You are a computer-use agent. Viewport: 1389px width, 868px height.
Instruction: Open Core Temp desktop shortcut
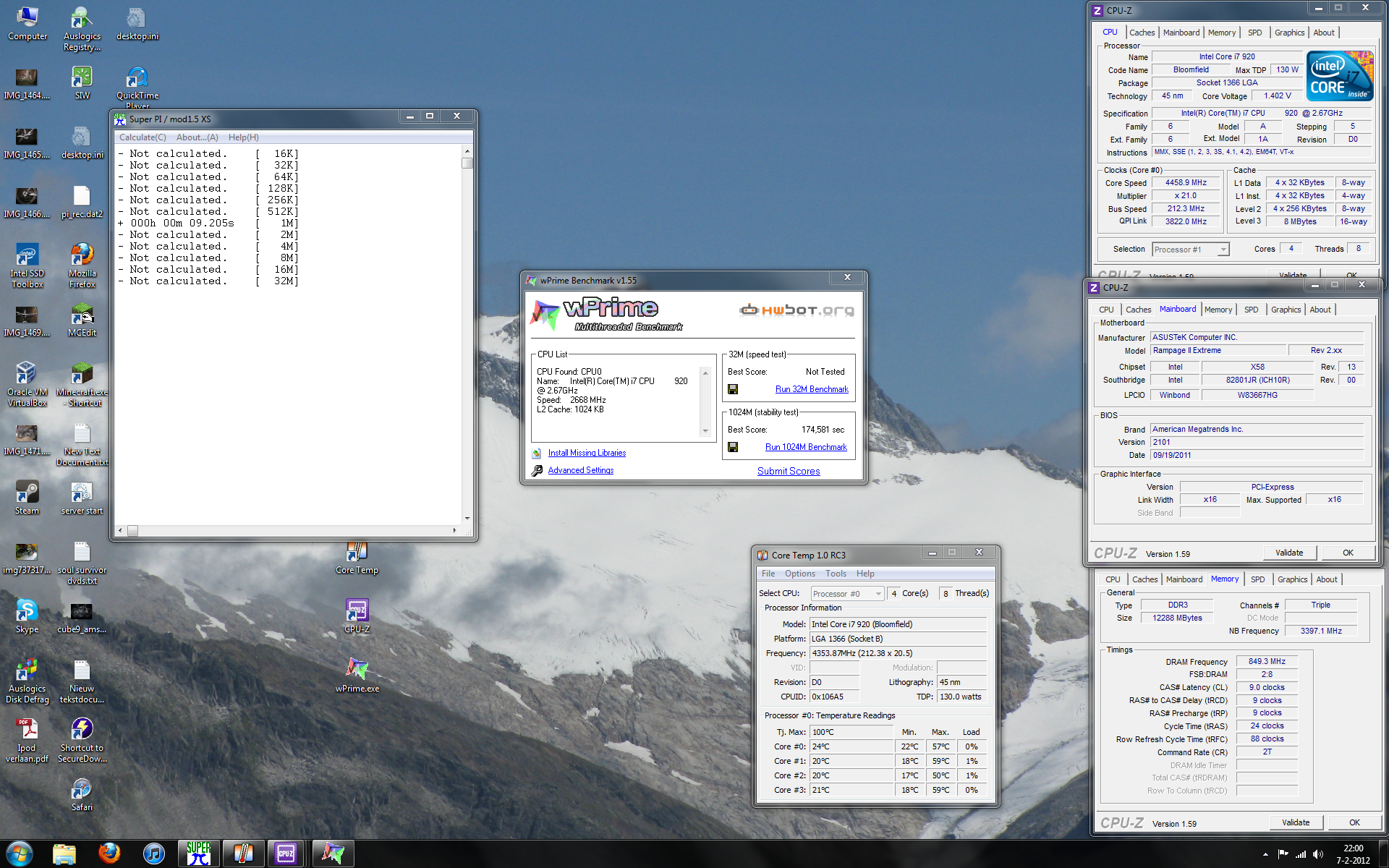tap(357, 558)
